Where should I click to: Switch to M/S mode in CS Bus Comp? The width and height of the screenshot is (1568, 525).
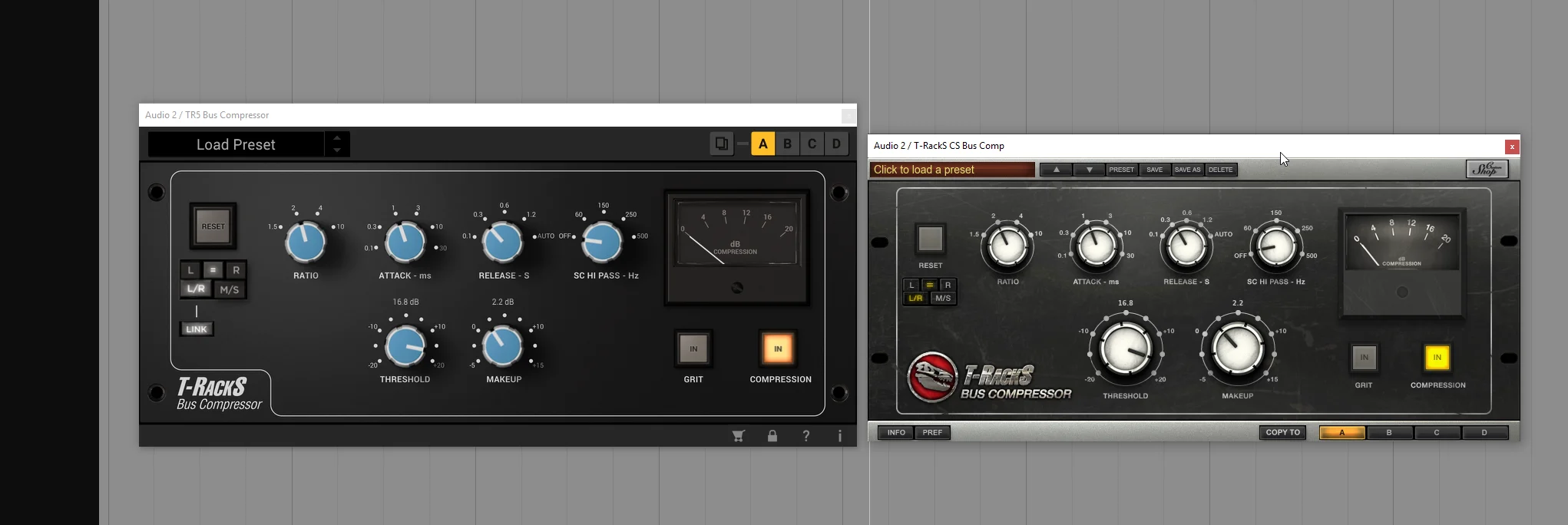click(943, 298)
